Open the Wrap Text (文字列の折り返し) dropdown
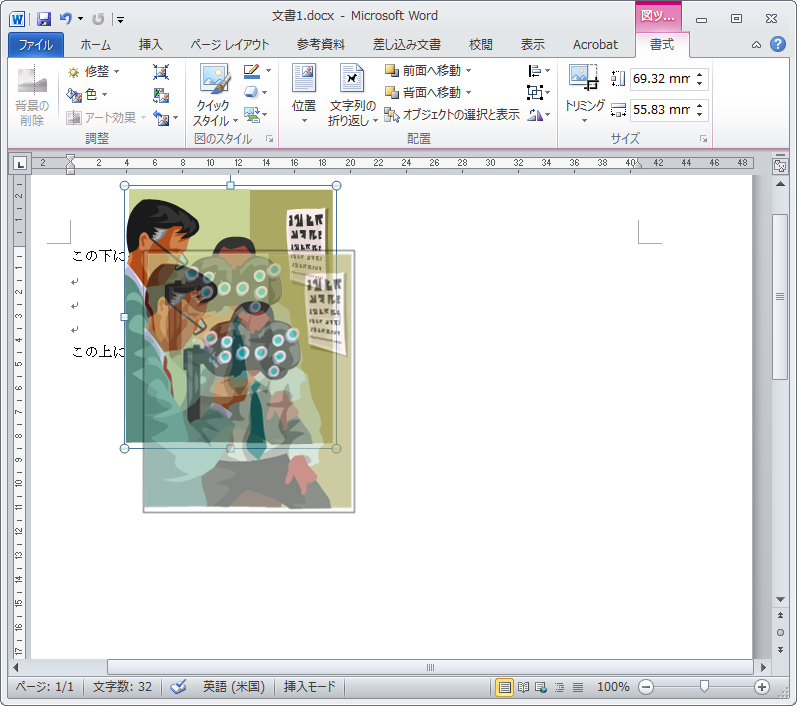Screen dimensions: 801x714 coord(353,95)
